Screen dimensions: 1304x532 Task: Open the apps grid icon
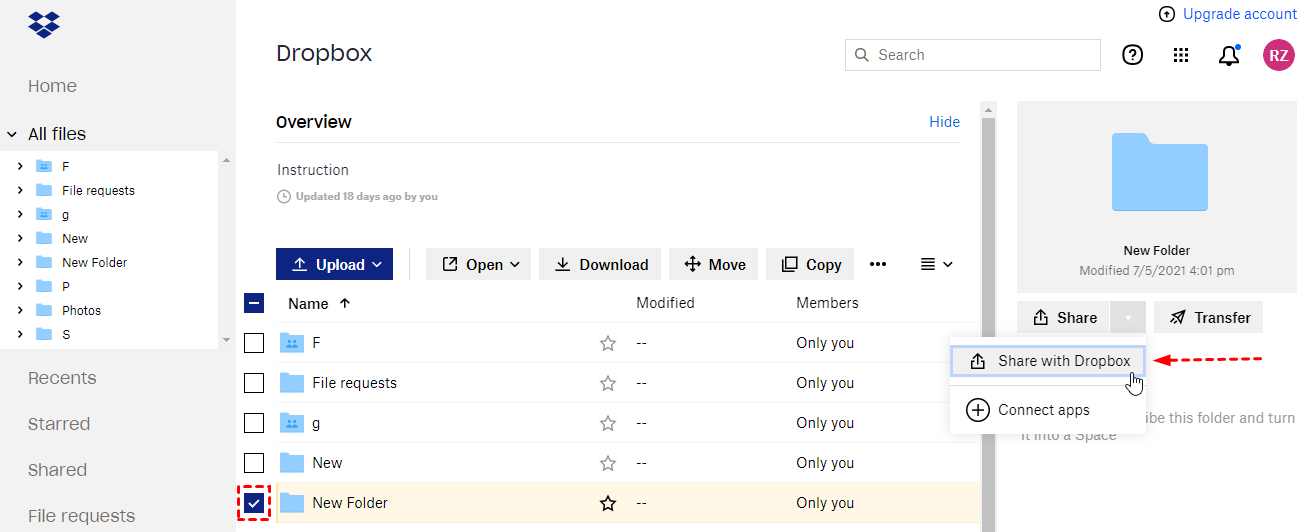tap(1181, 55)
